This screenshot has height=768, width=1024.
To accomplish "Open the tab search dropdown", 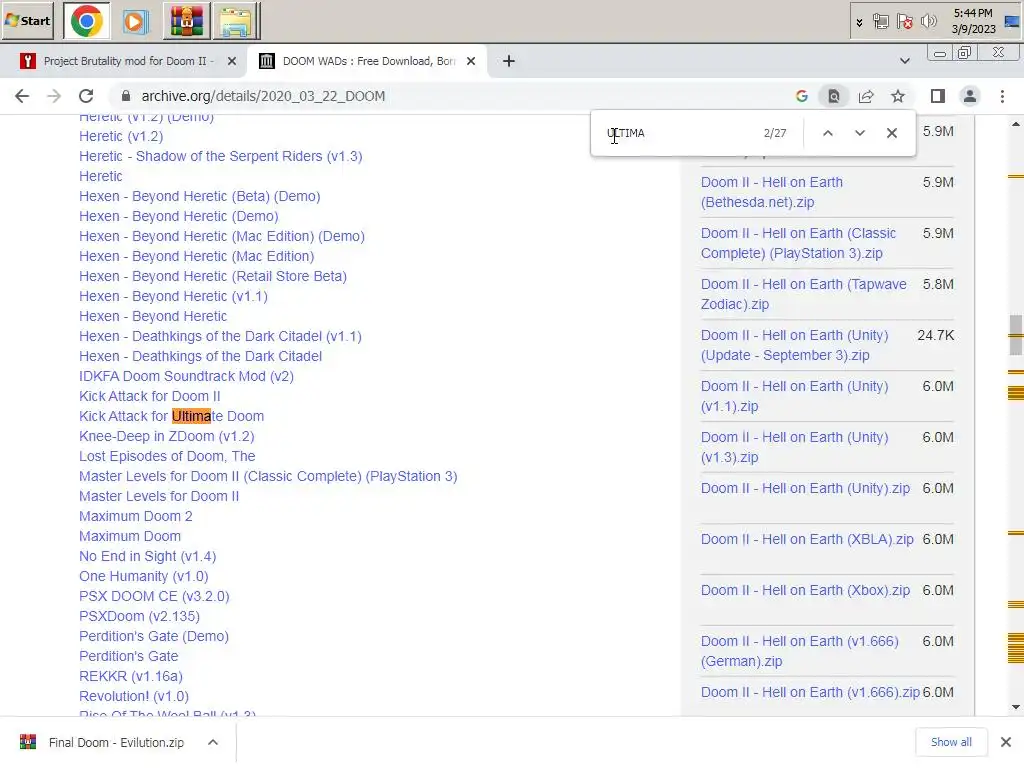I will pos(904,61).
